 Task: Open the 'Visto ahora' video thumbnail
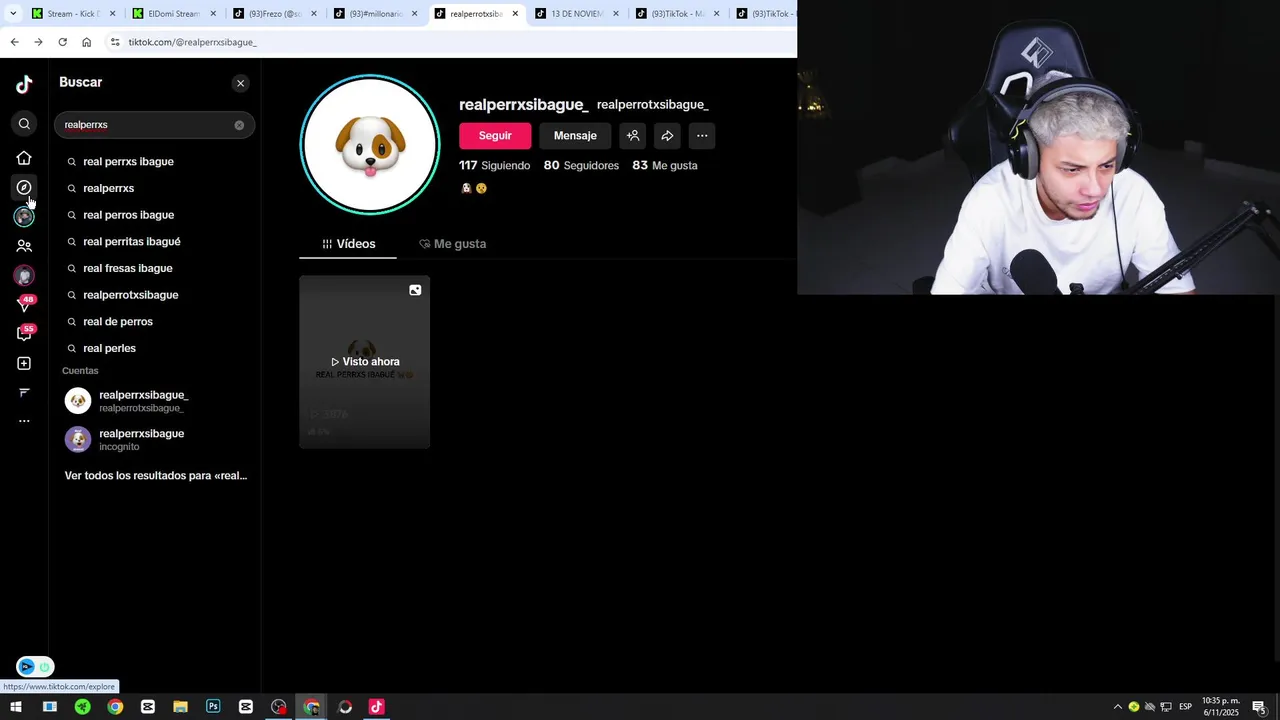click(x=365, y=362)
